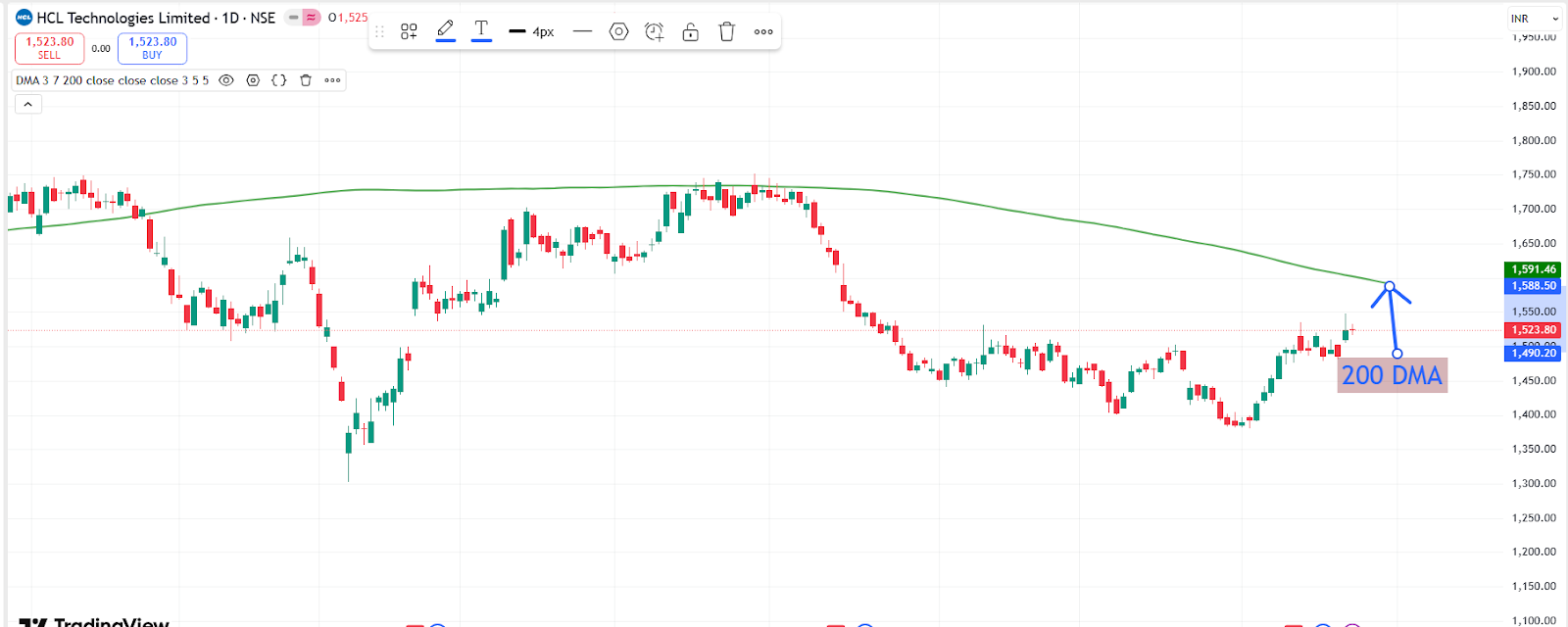This screenshot has width=1568, height=627.
Task: Open drawing settings hexagon icon
Action: [618, 31]
